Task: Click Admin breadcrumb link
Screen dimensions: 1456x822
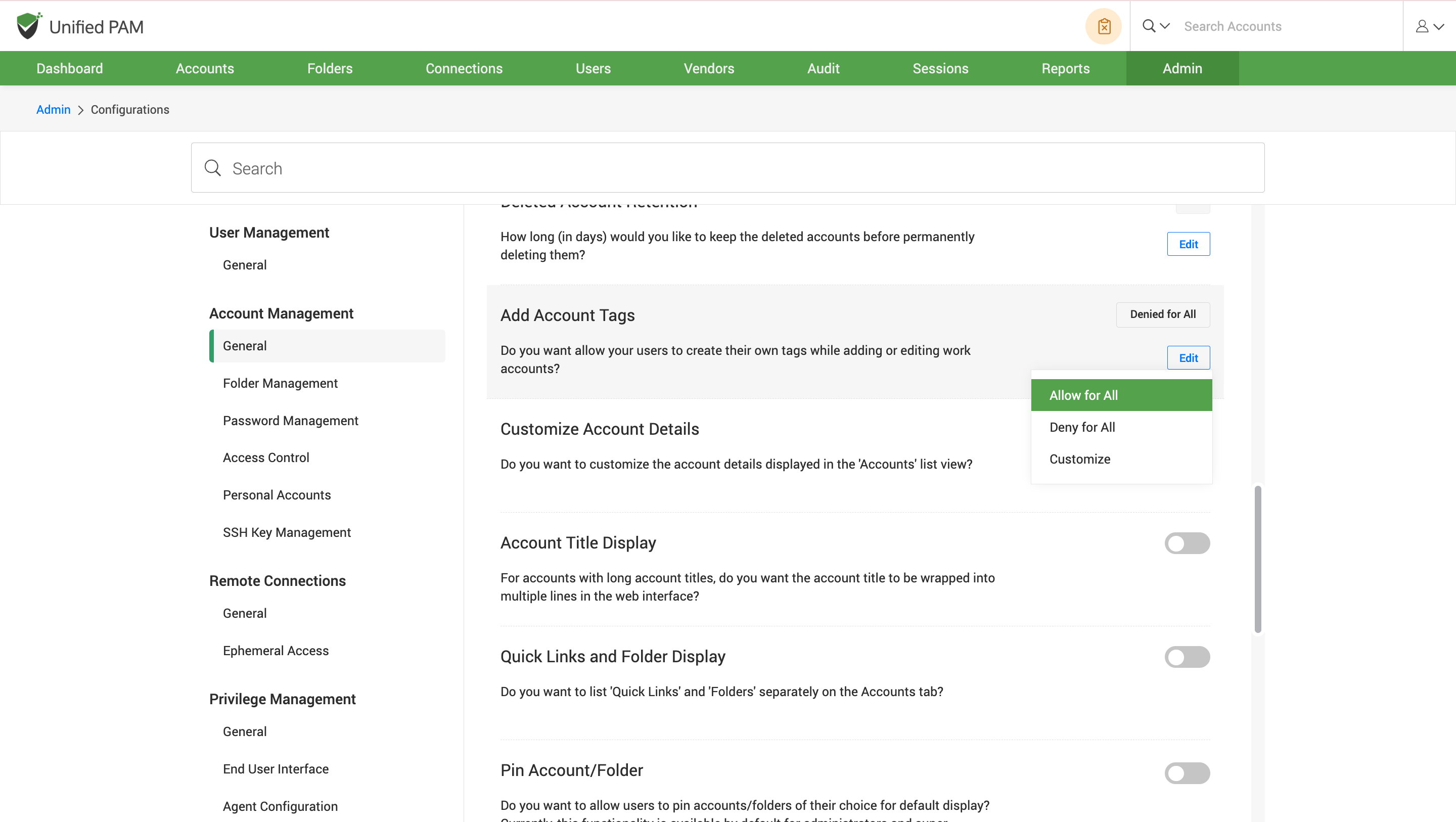Action: coord(53,110)
